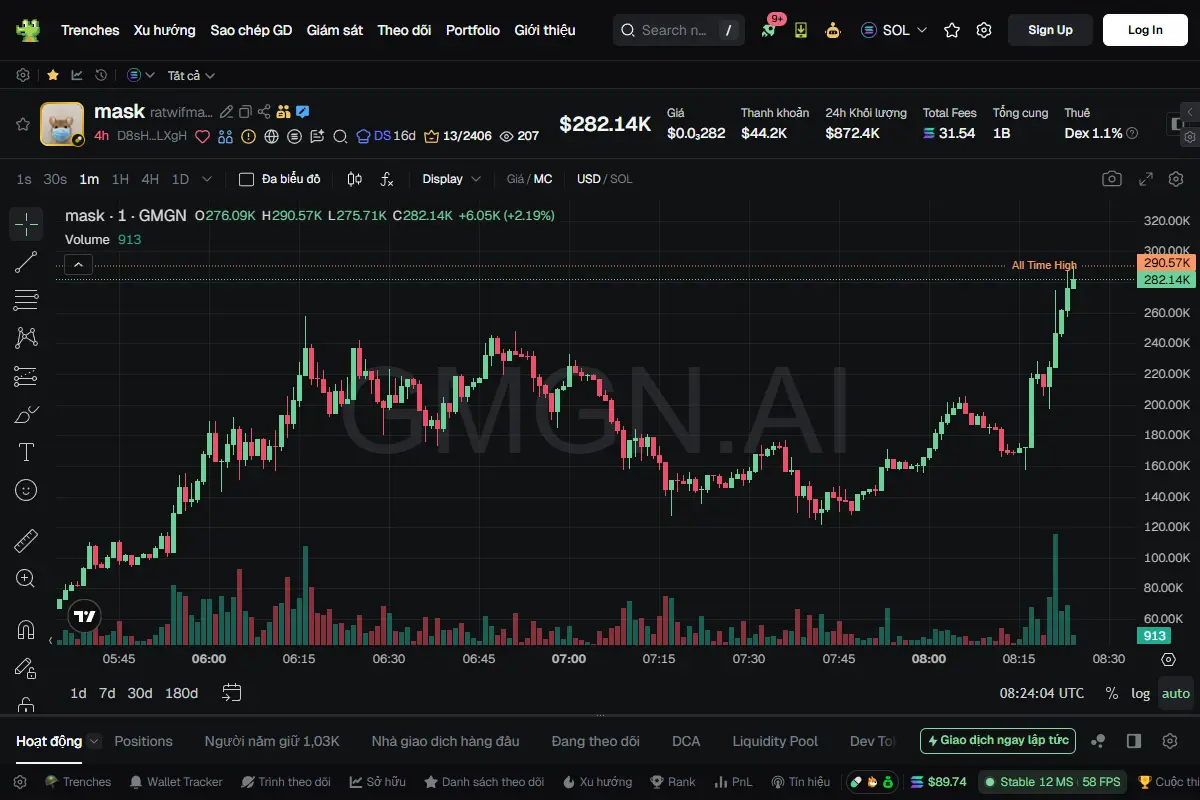
Task: Select the 1H timeframe
Action: point(120,179)
